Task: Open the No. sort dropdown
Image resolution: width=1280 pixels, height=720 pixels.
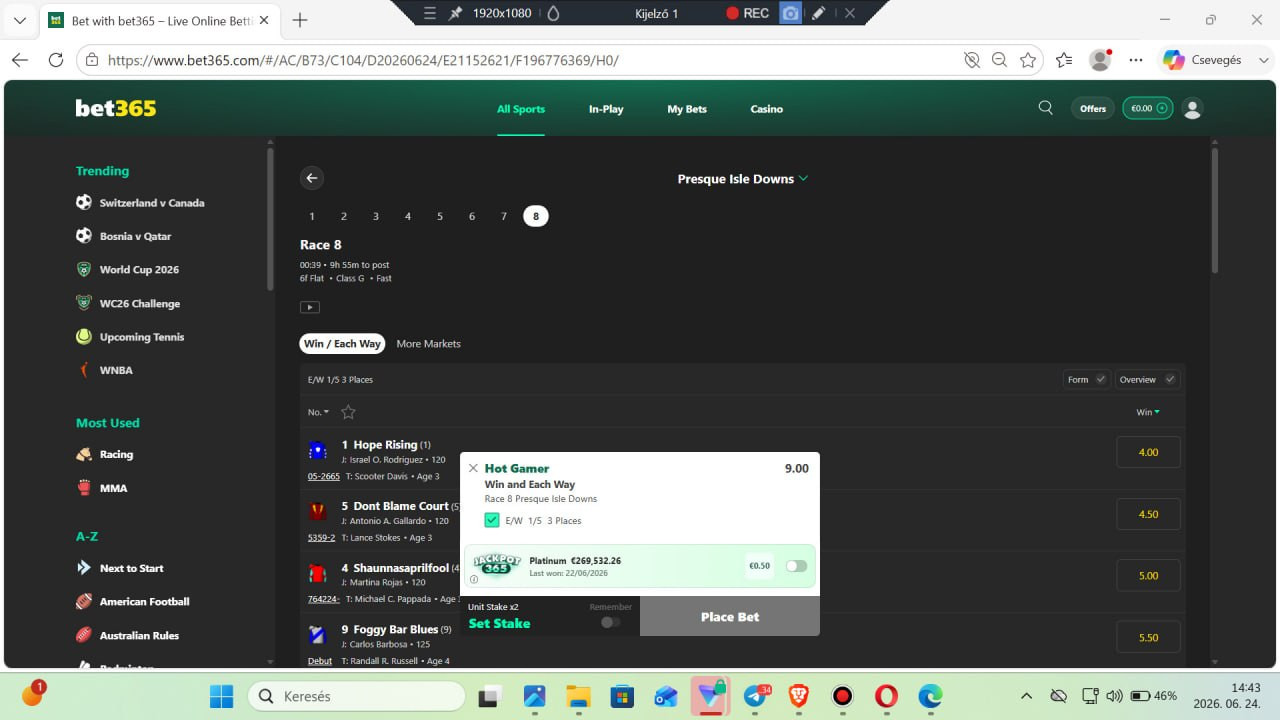Action: 318,412
